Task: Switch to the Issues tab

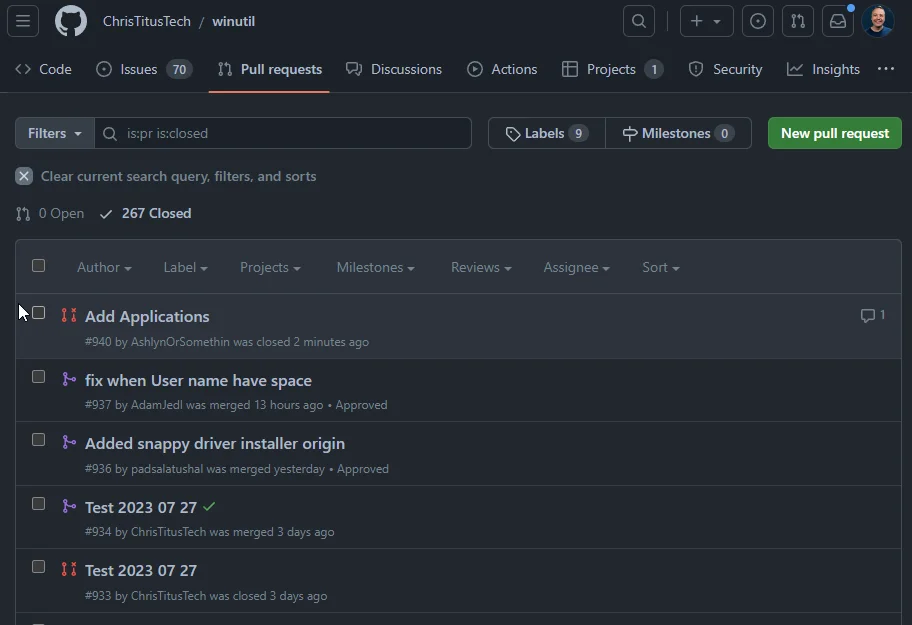Action: [x=144, y=69]
